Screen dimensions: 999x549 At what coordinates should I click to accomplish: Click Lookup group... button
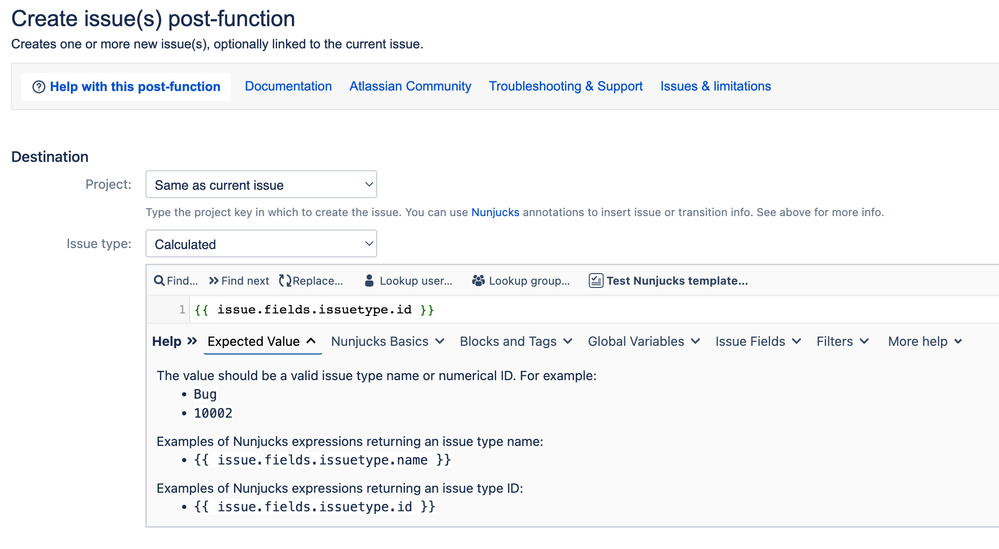coord(521,281)
